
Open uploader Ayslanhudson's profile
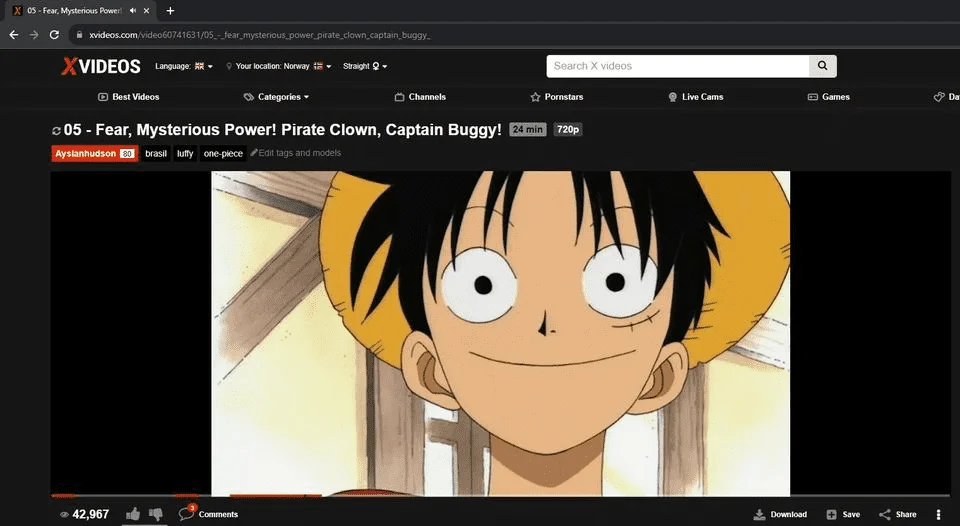coord(95,154)
